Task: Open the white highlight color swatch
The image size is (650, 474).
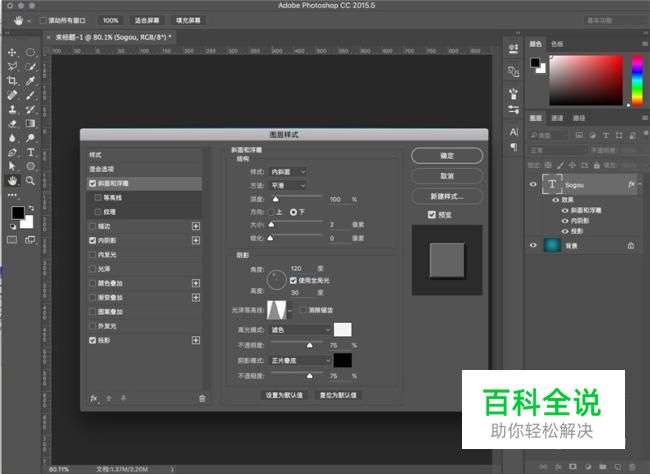Action: [342, 330]
